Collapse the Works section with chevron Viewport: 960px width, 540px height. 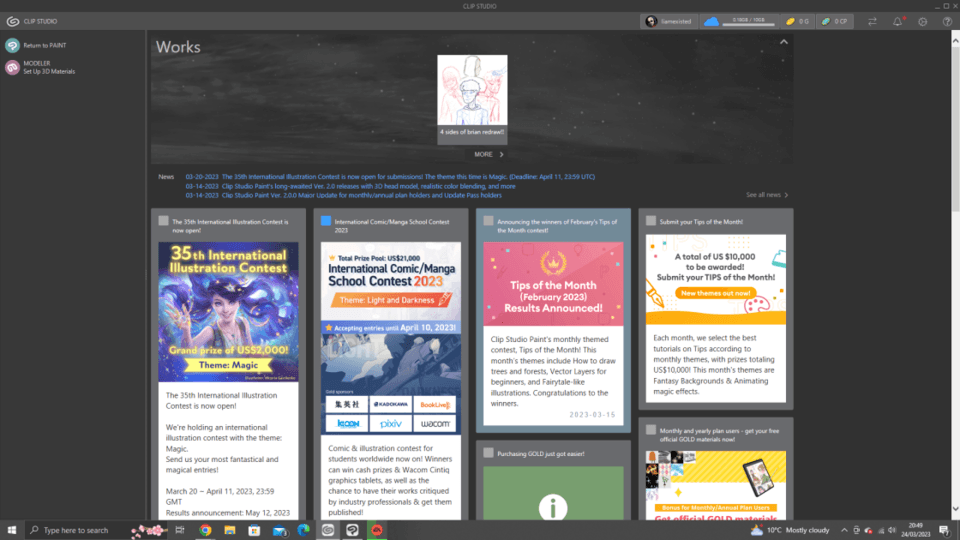tap(784, 42)
